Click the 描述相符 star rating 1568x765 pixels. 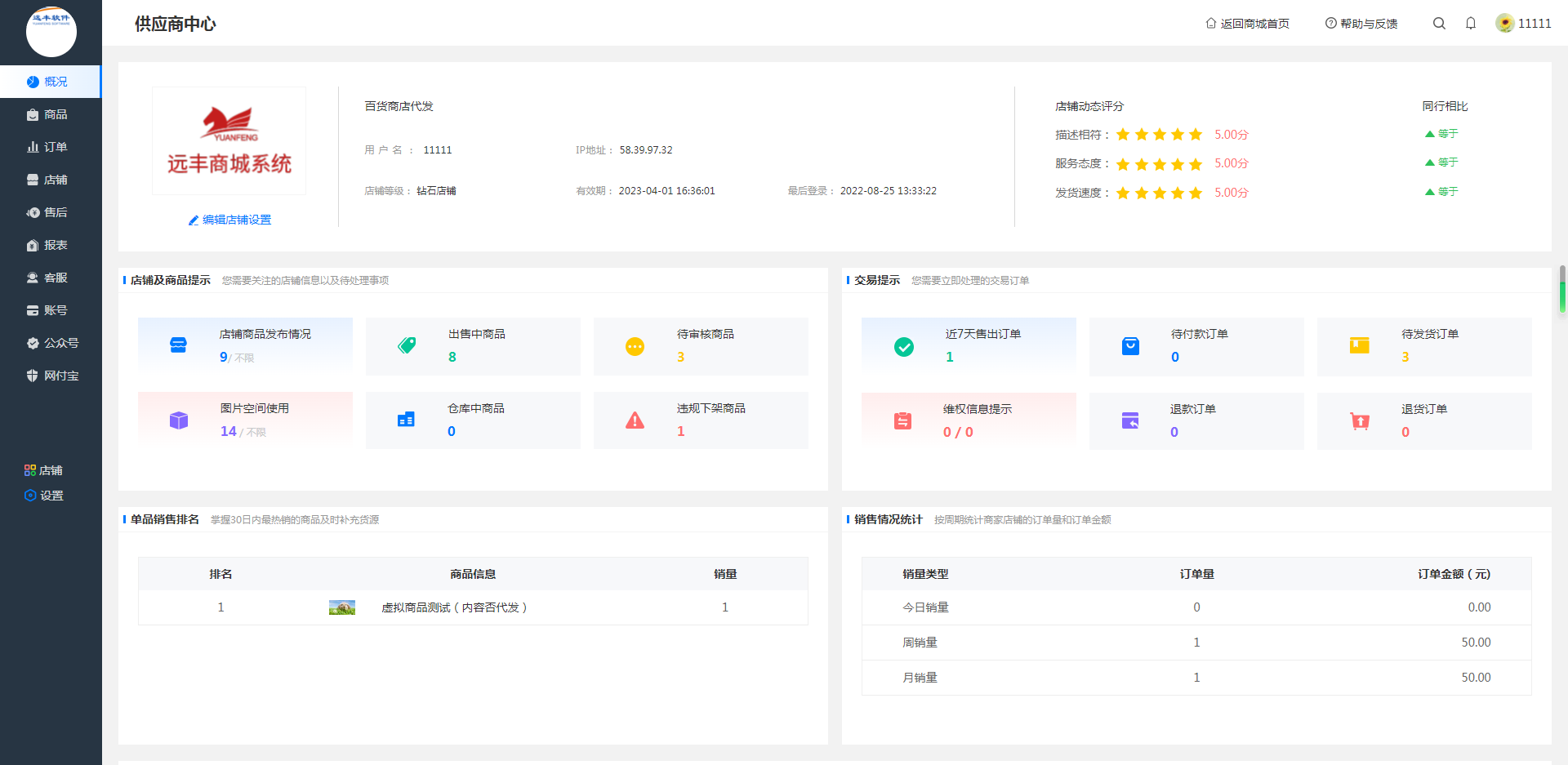(1160, 135)
